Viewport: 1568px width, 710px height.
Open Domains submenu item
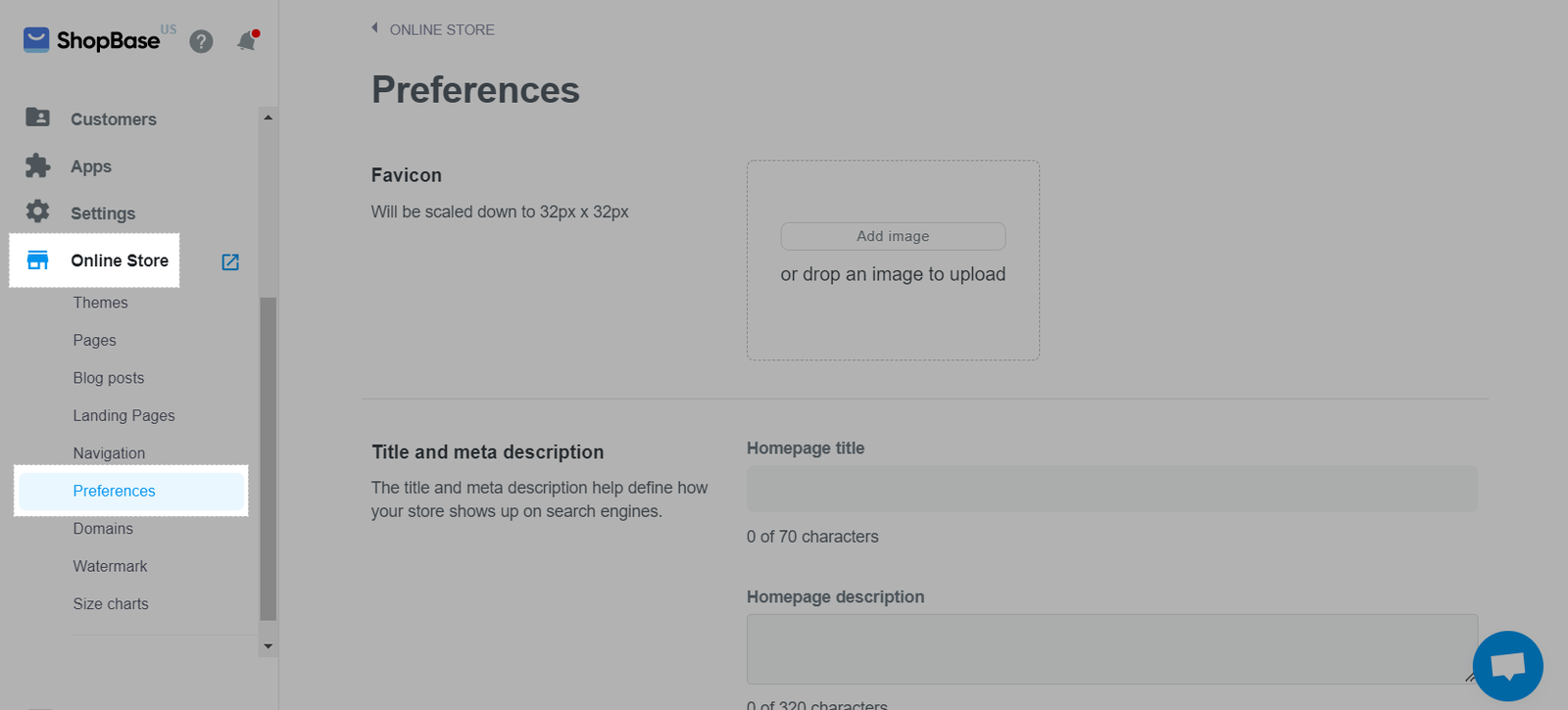coord(103,529)
